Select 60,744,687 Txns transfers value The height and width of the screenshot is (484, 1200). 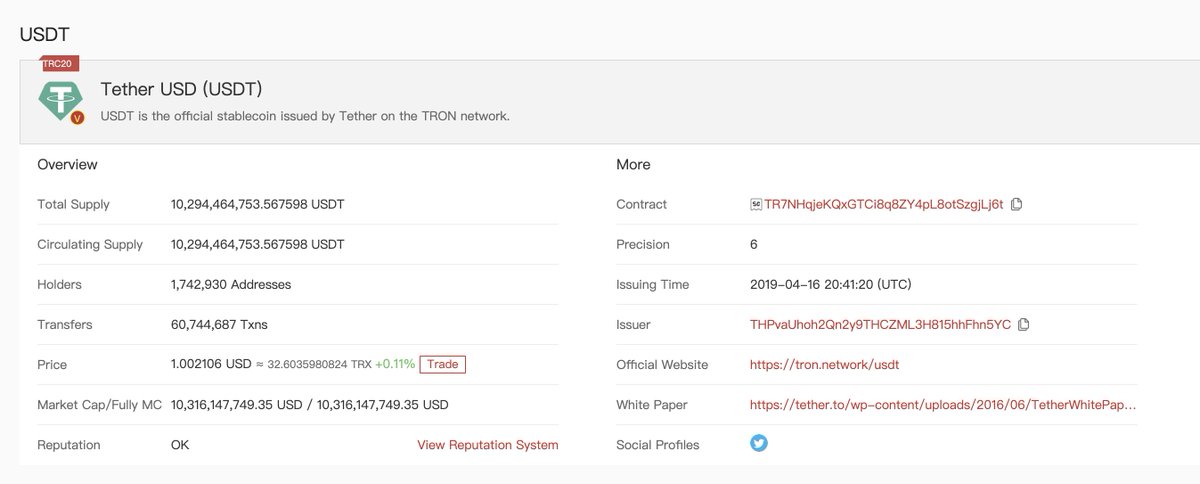point(219,324)
